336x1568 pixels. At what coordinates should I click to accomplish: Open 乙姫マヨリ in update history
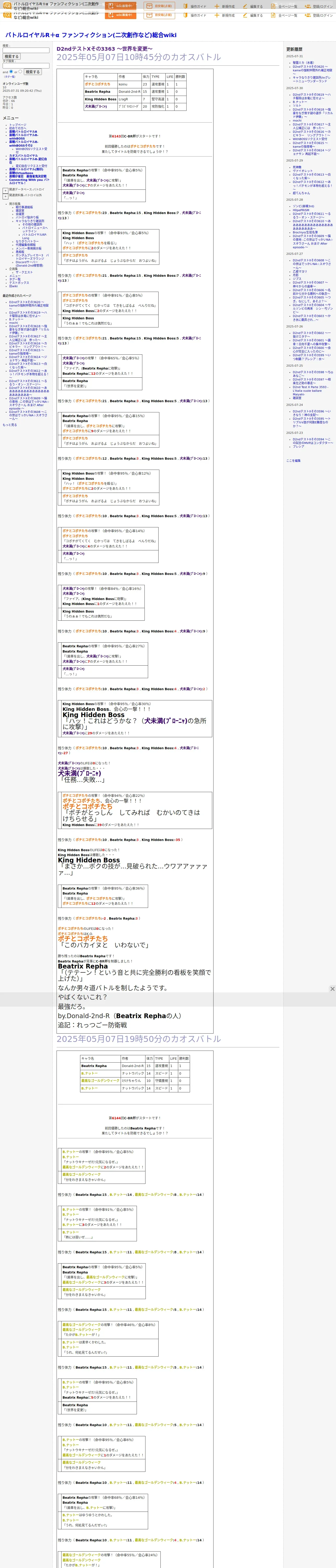click(300, 272)
